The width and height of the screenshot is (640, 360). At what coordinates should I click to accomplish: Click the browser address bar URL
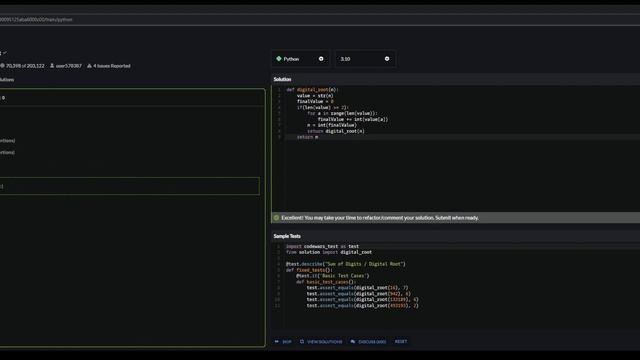36,19
